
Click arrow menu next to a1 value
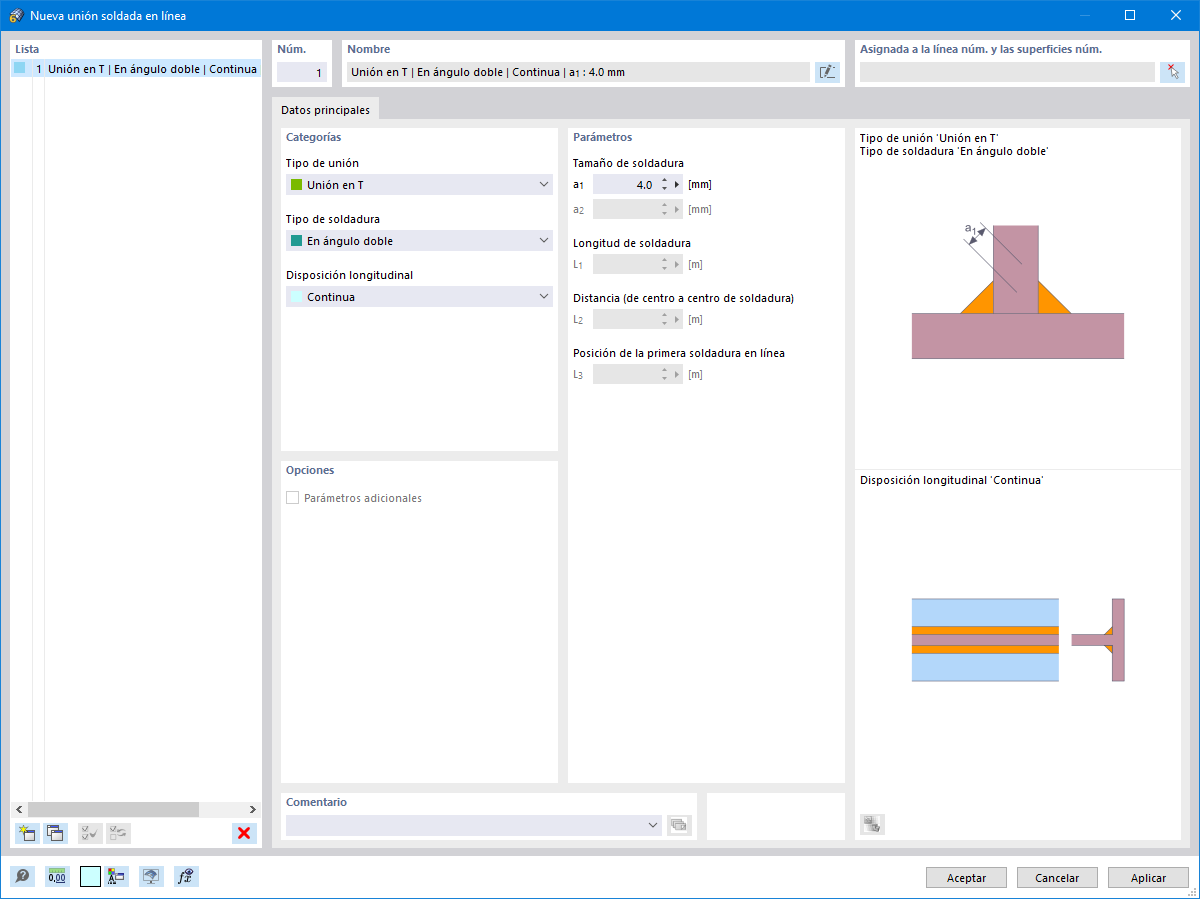[x=677, y=185]
